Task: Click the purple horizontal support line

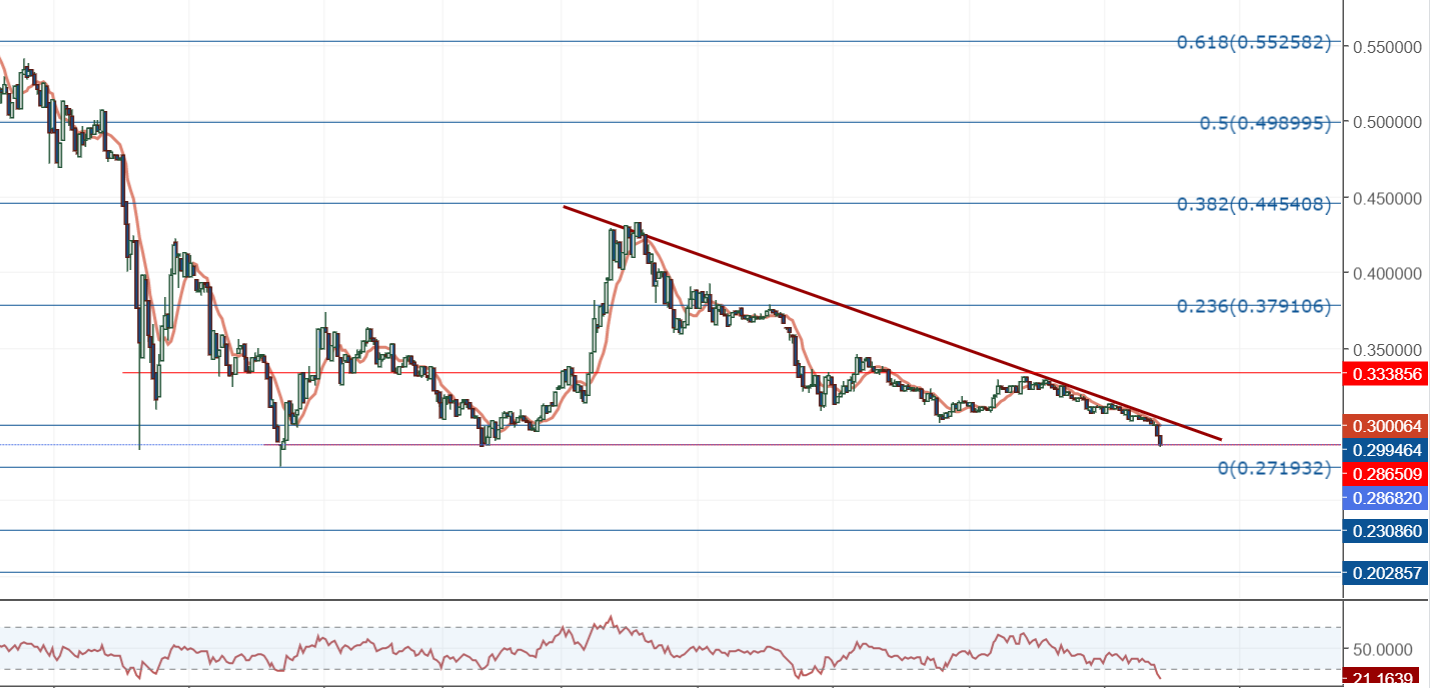Action: click(800, 445)
